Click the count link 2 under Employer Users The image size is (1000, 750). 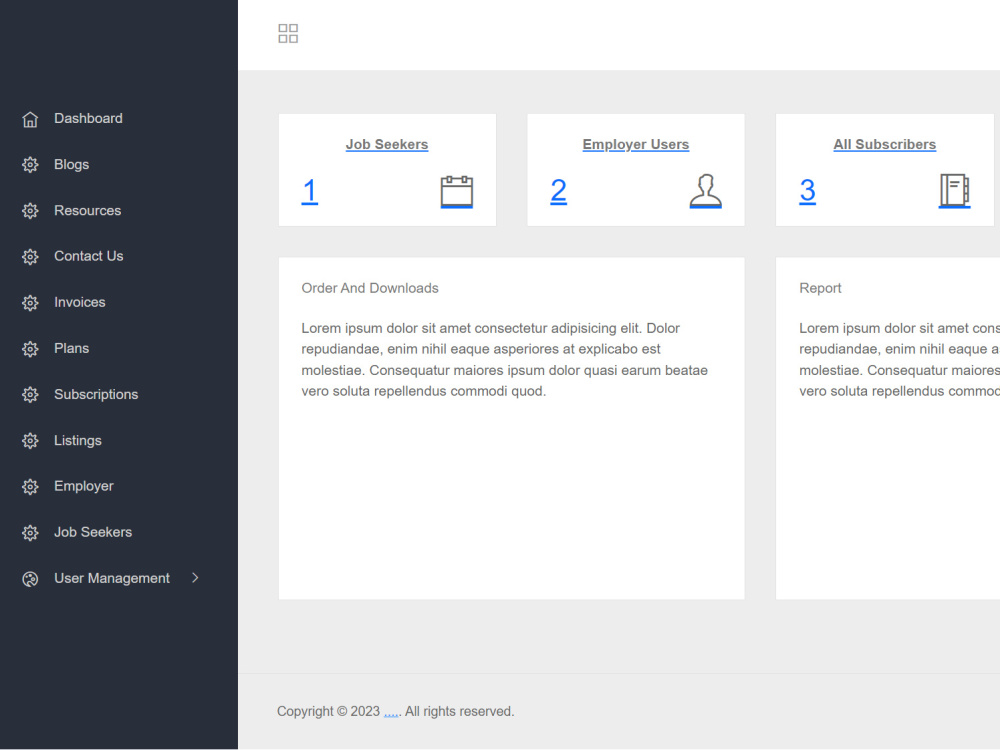click(559, 191)
